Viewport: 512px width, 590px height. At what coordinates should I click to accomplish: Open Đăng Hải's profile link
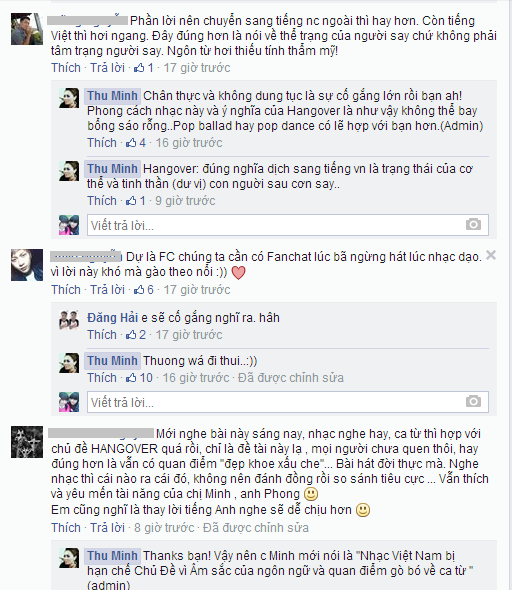[112, 318]
